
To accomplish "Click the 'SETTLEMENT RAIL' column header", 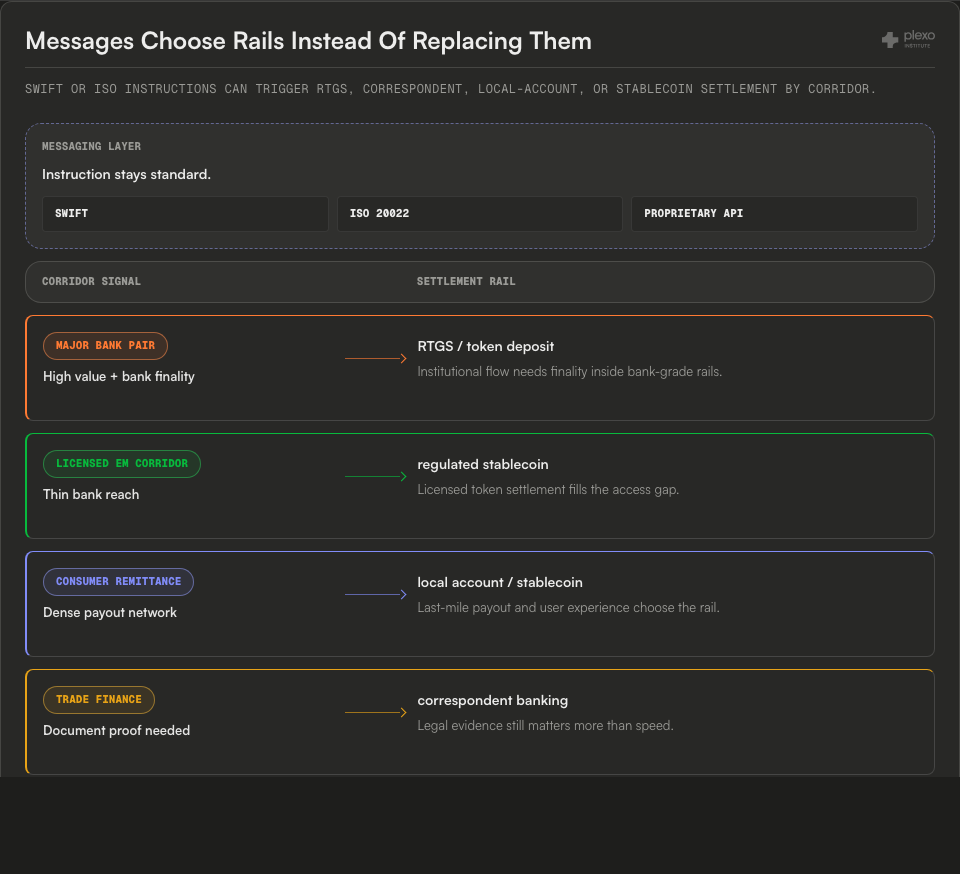I will 466,282.
